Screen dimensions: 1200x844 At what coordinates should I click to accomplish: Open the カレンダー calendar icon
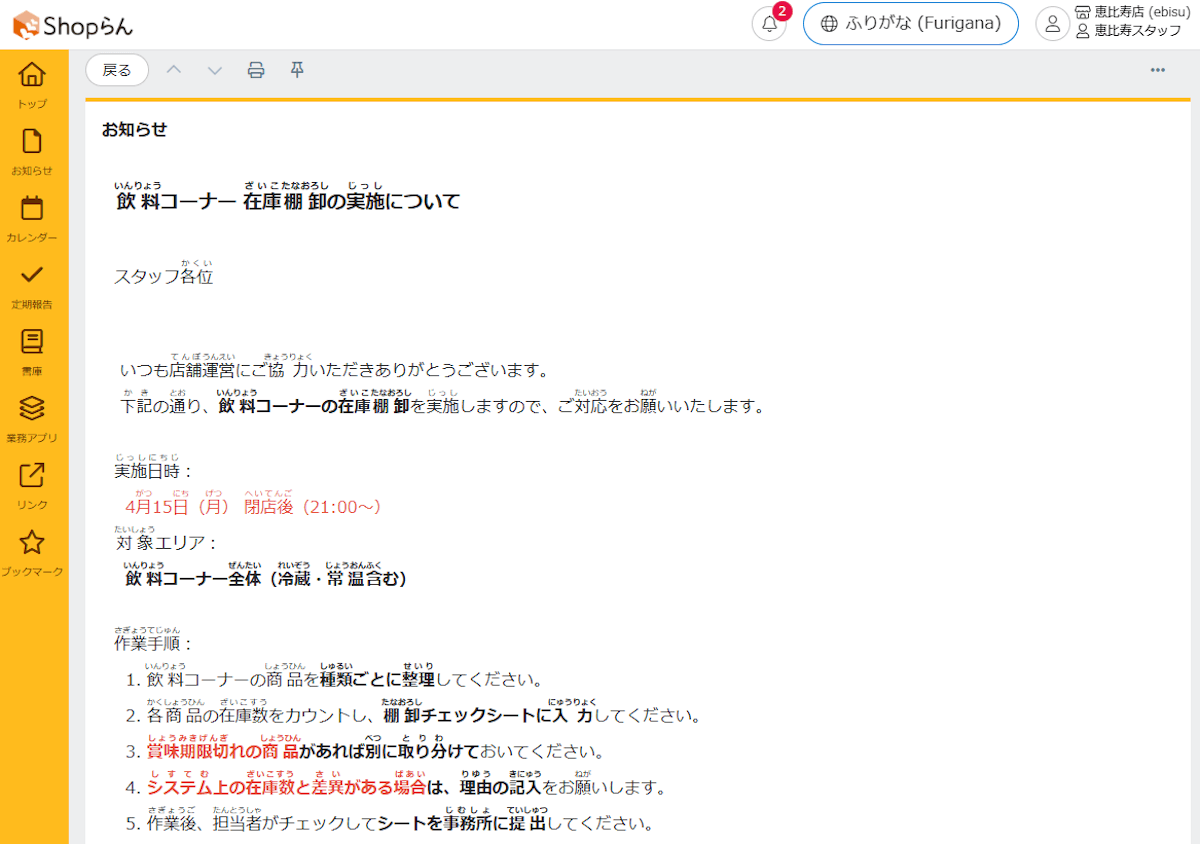pos(32,208)
